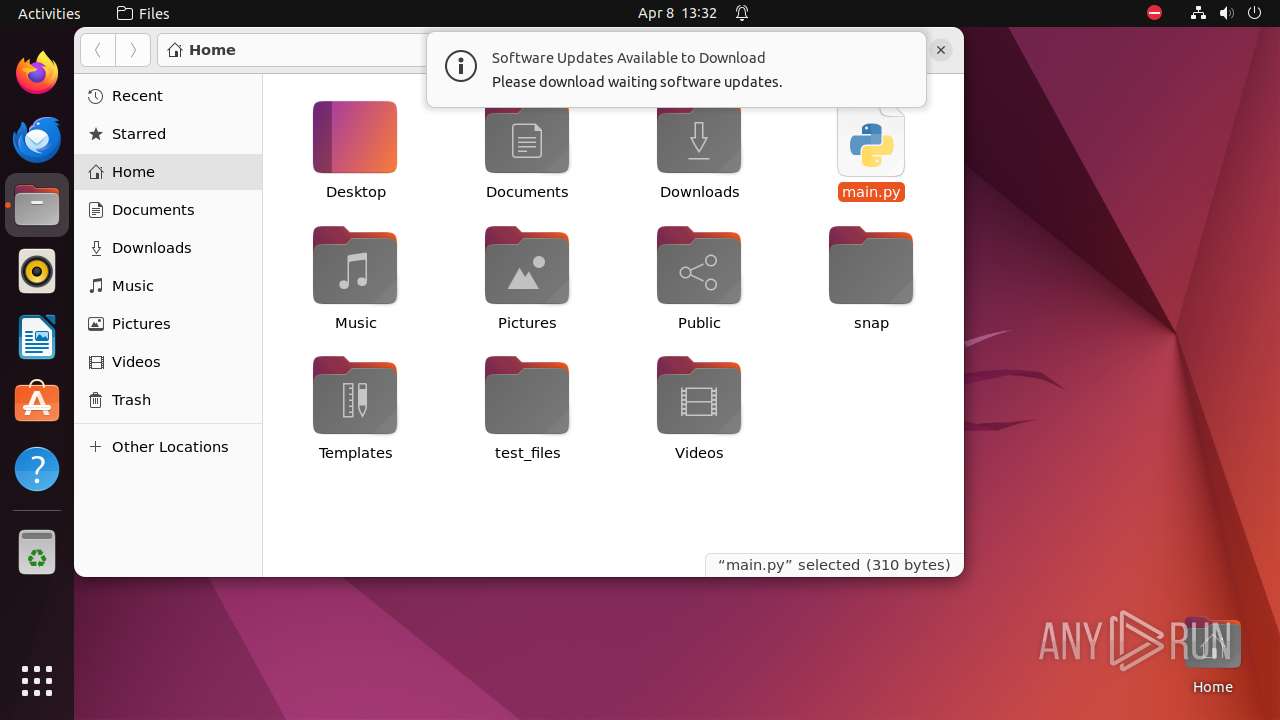This screenshot has height=720, width=1280.
Task: Open the Activities overview
Action: (49, 13)
